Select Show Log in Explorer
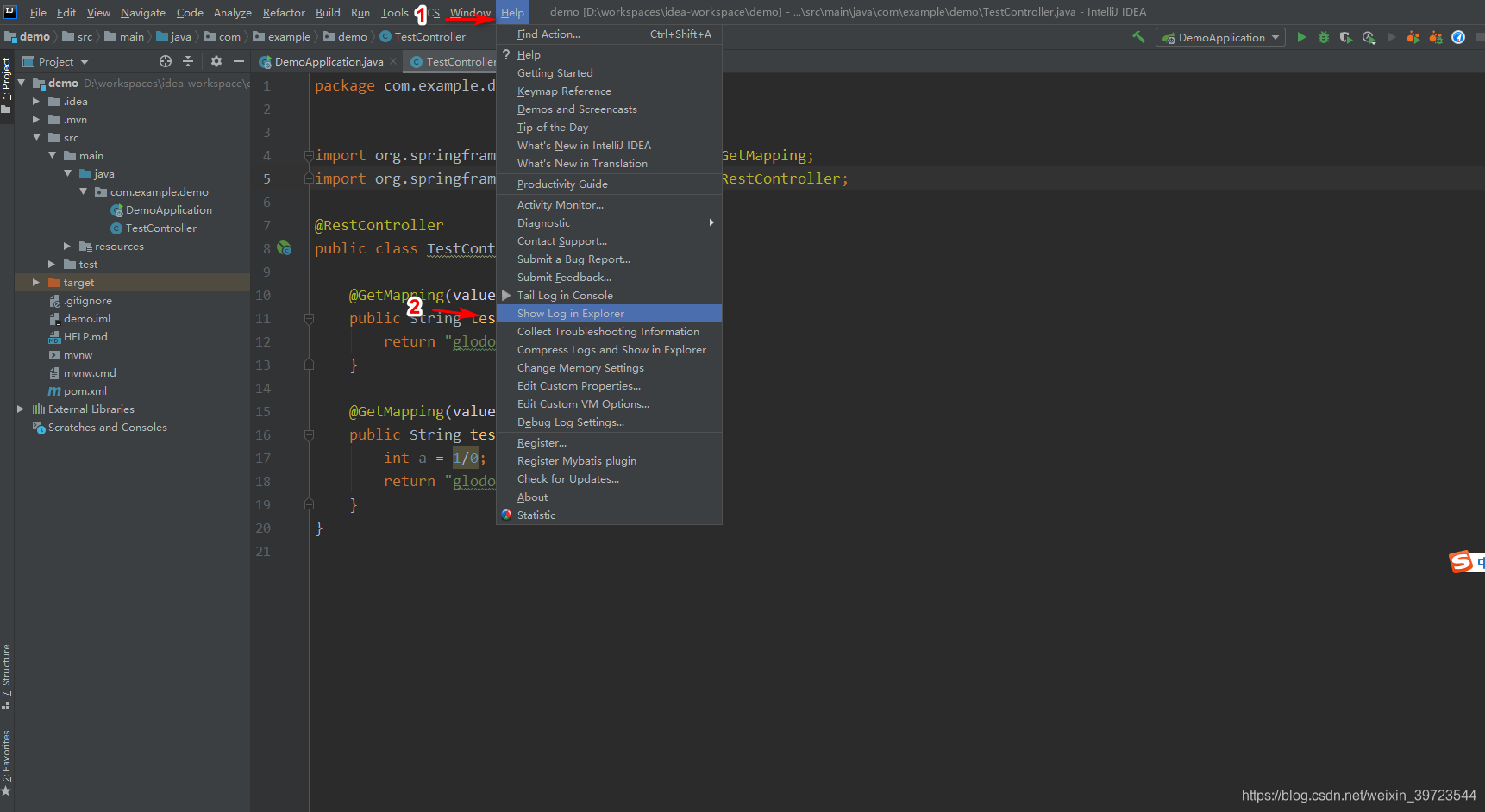Image resolution: width=1485 pixels, height=812 pixels. pos(609,313)
